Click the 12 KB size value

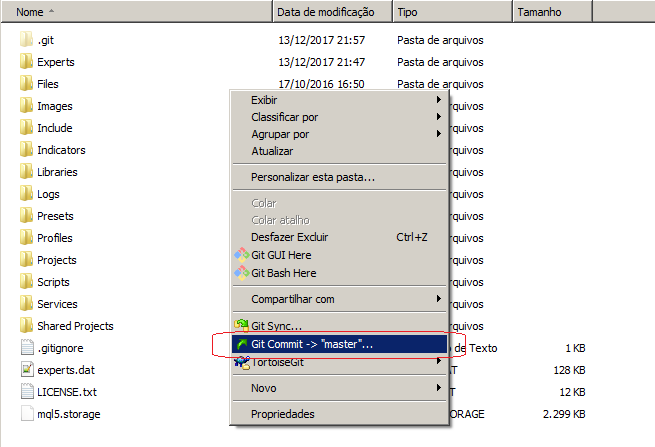click(572, 392)
